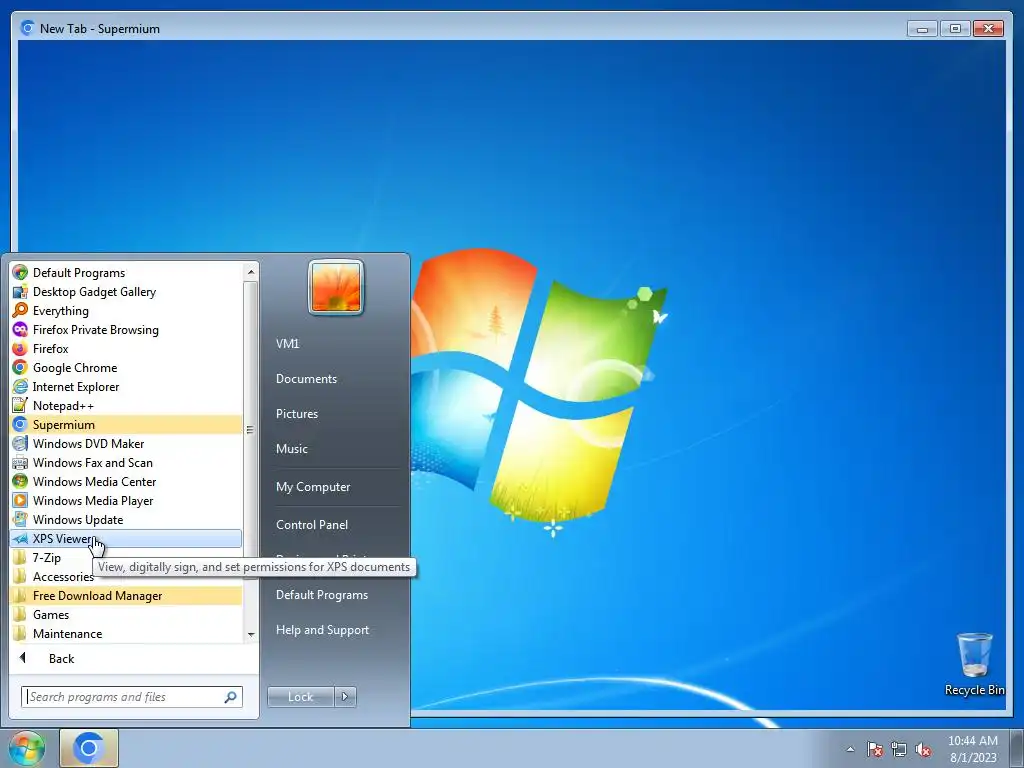Launch Internet Explorer icon
The width and height of the screenshot is (1024, 768).
[20, 386]
